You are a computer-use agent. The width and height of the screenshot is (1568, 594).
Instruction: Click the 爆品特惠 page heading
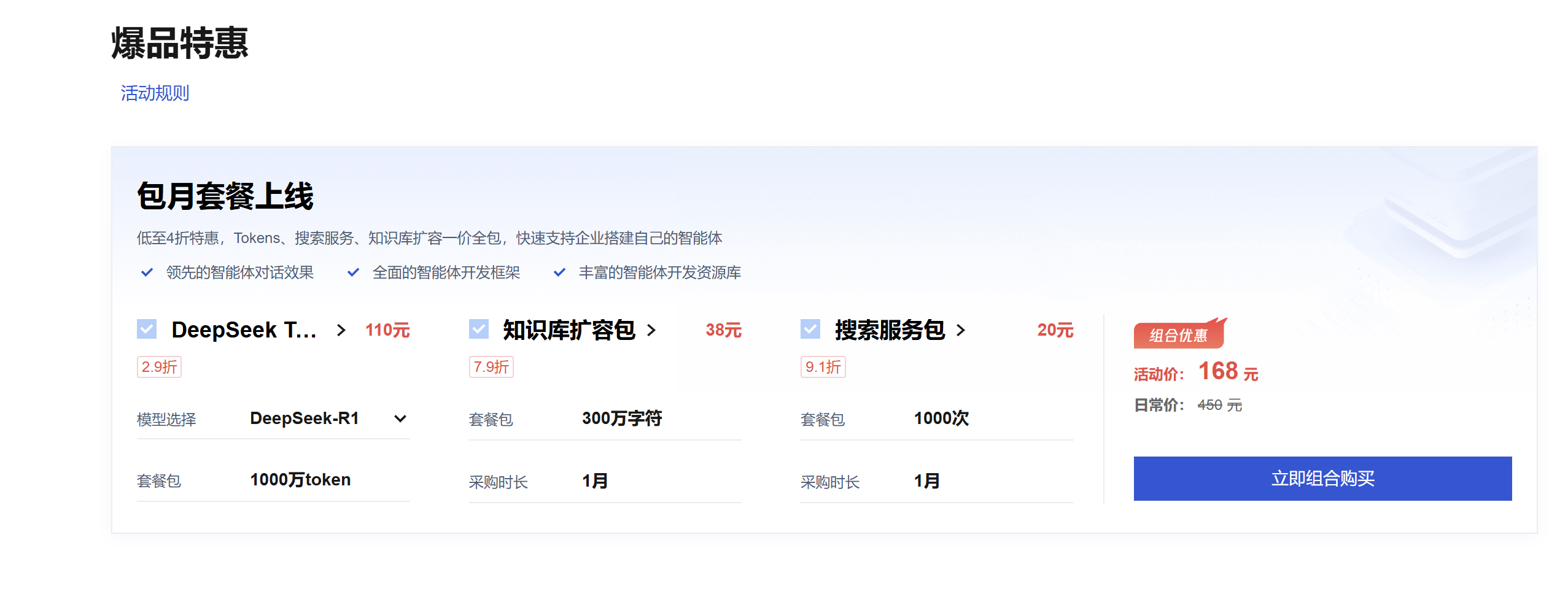click(x=179, y=43)
